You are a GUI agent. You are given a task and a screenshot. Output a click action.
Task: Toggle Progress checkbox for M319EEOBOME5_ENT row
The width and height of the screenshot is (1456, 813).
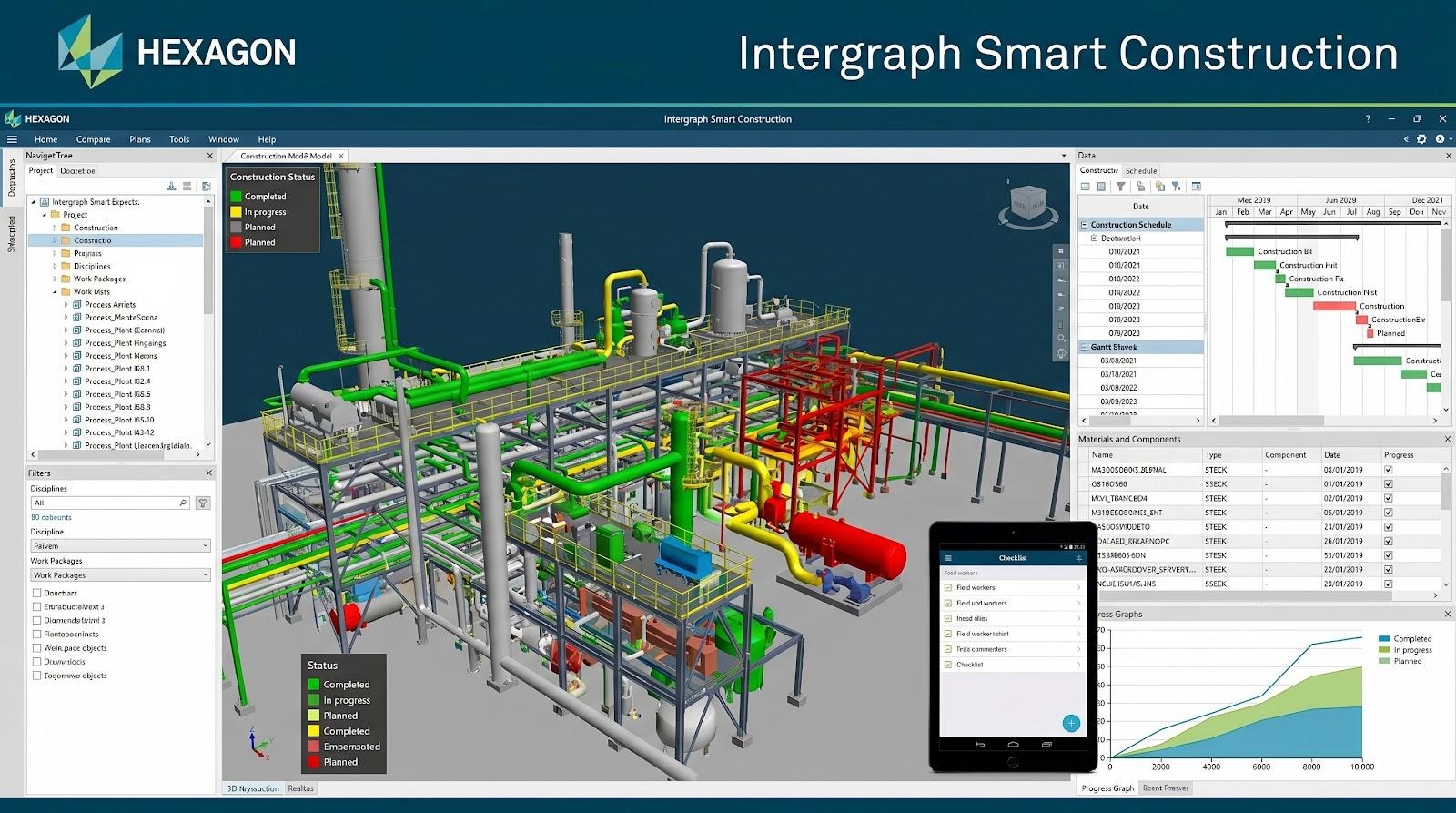tap(1388, 513)
